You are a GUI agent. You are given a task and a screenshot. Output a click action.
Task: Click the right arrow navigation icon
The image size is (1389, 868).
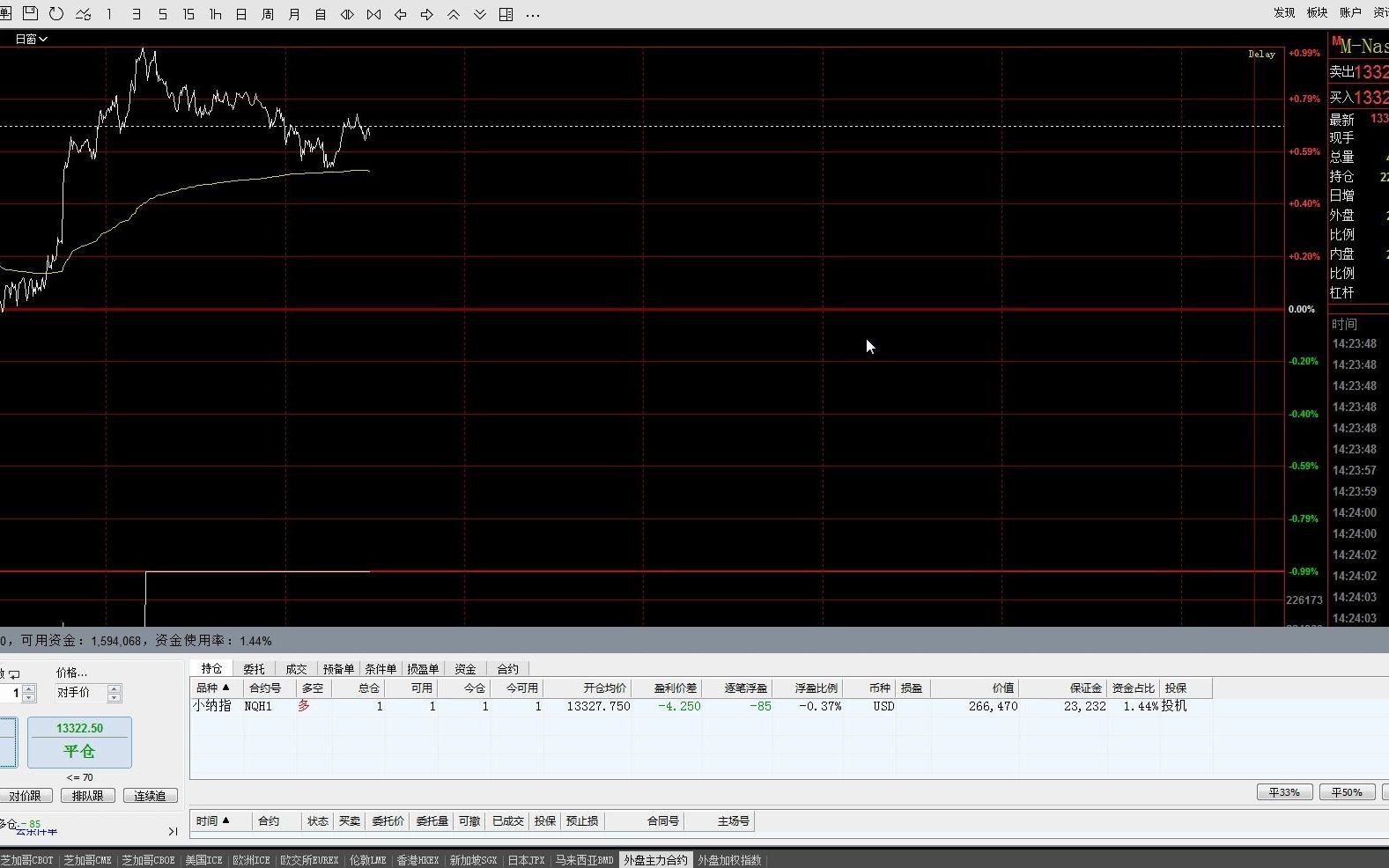(426, 14)
